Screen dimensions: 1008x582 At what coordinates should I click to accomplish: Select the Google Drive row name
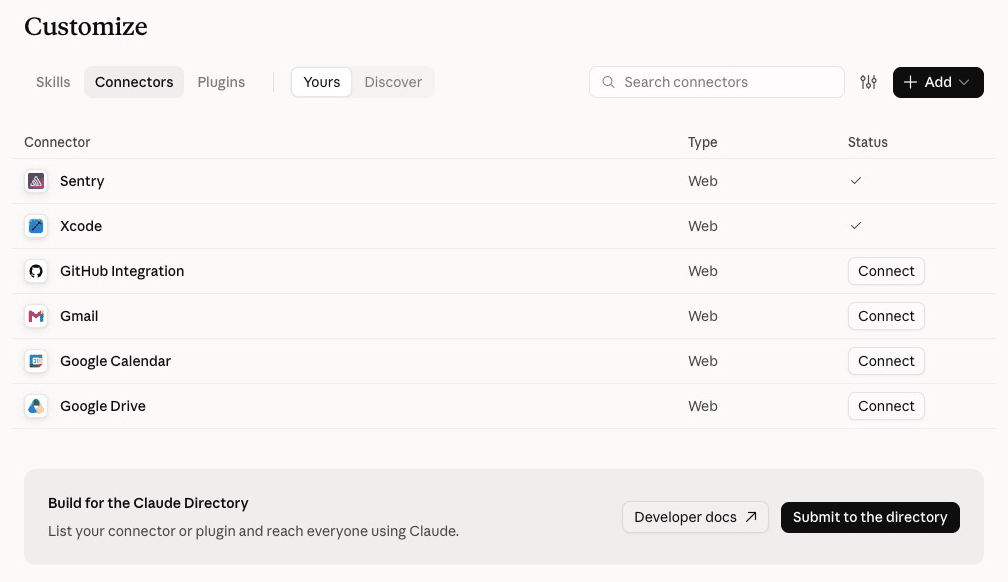tap(103, 406)
